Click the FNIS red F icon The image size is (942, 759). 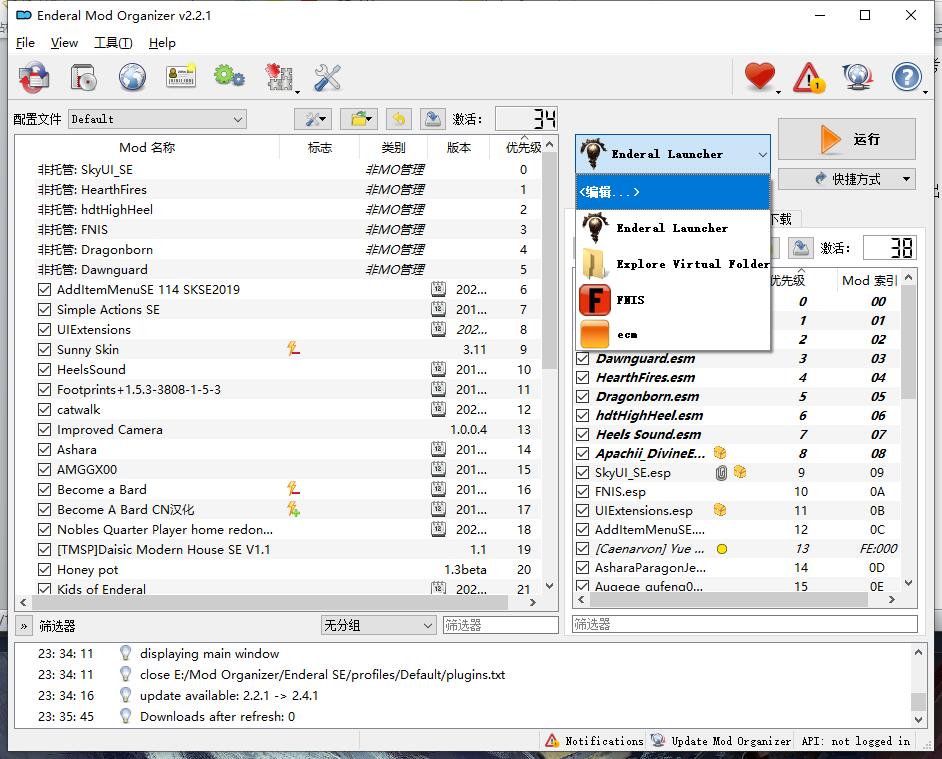coord(595,300)
